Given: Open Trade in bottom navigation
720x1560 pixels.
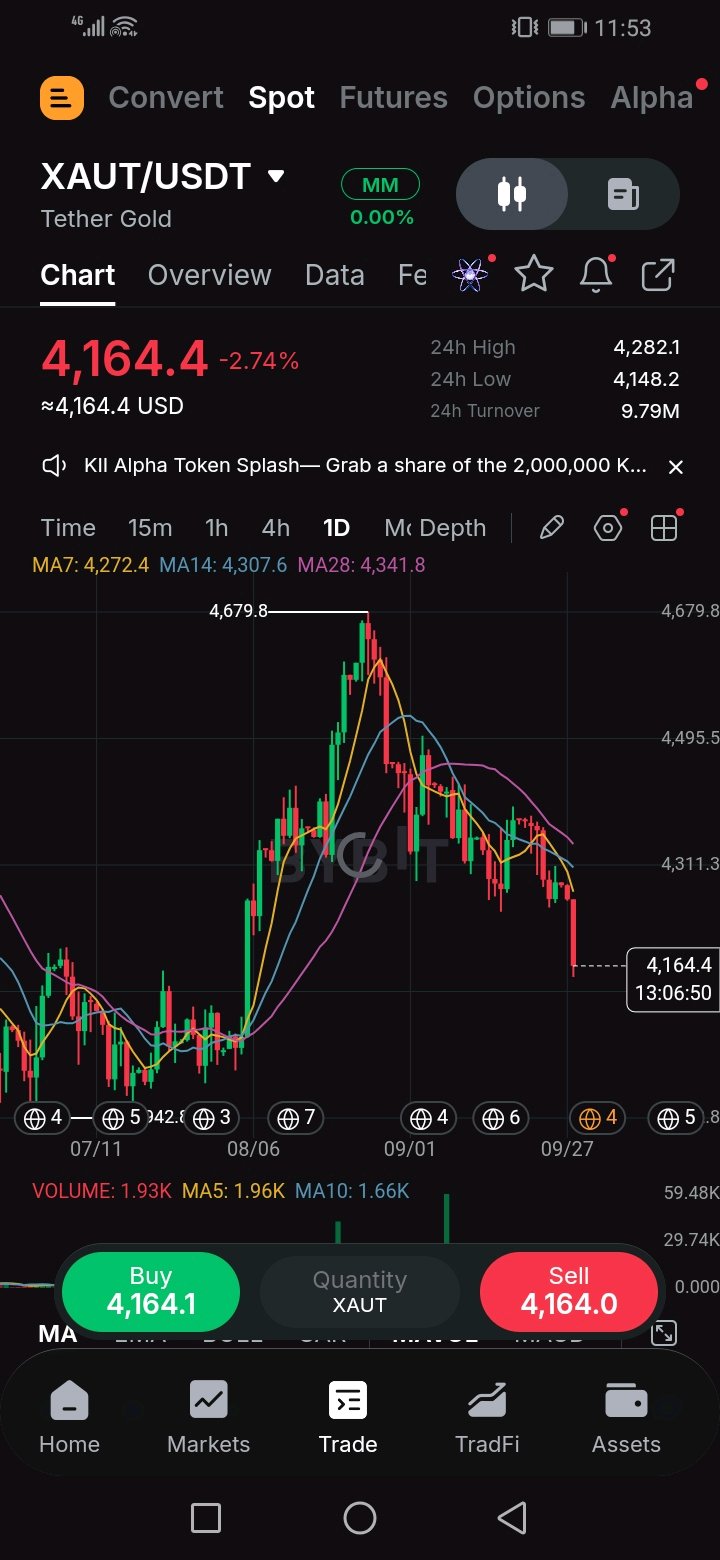Looking at the screenshot, I should pyautogui.click(x=348, y=1417).
